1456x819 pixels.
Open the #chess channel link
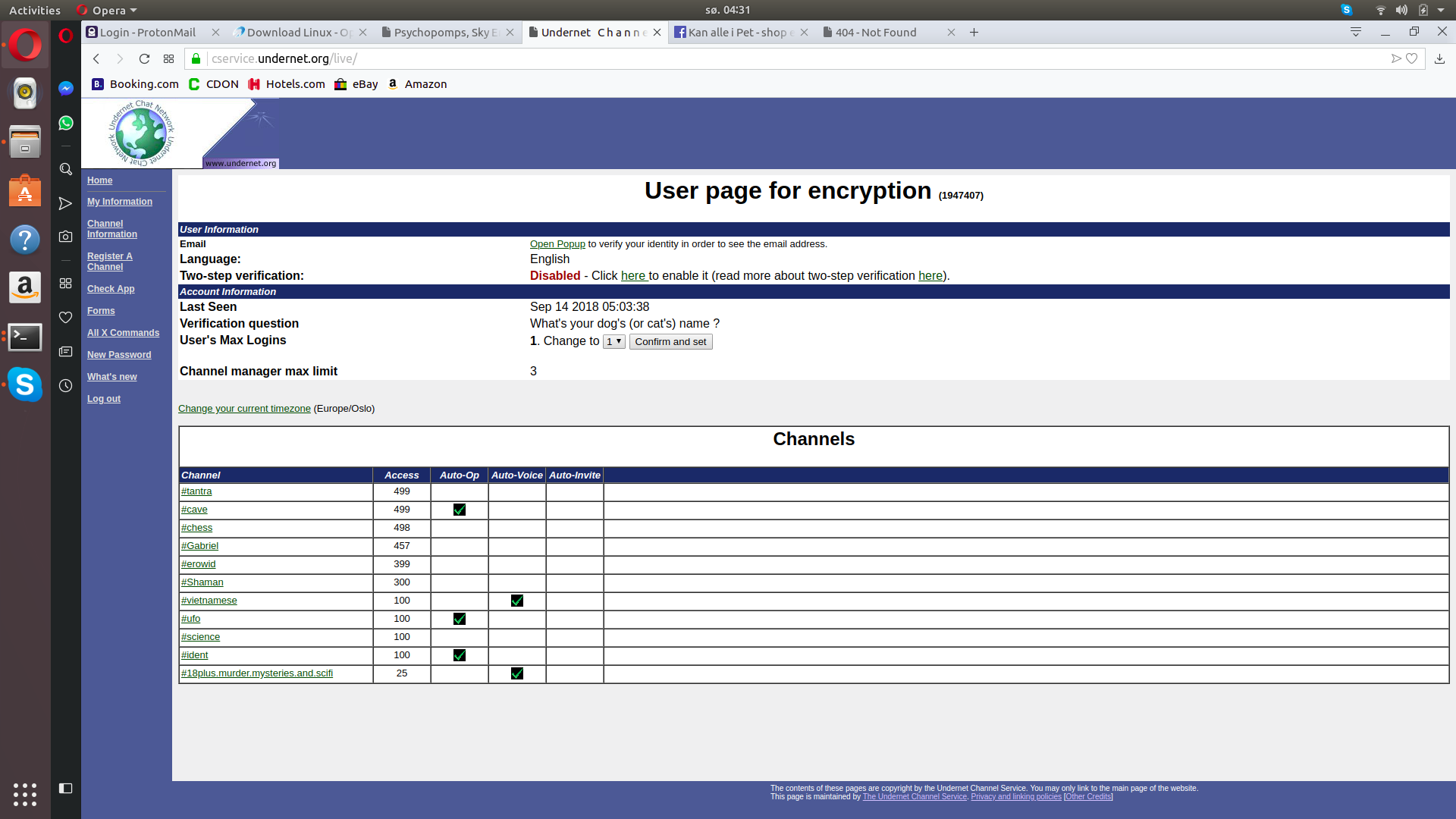(197, 528)
